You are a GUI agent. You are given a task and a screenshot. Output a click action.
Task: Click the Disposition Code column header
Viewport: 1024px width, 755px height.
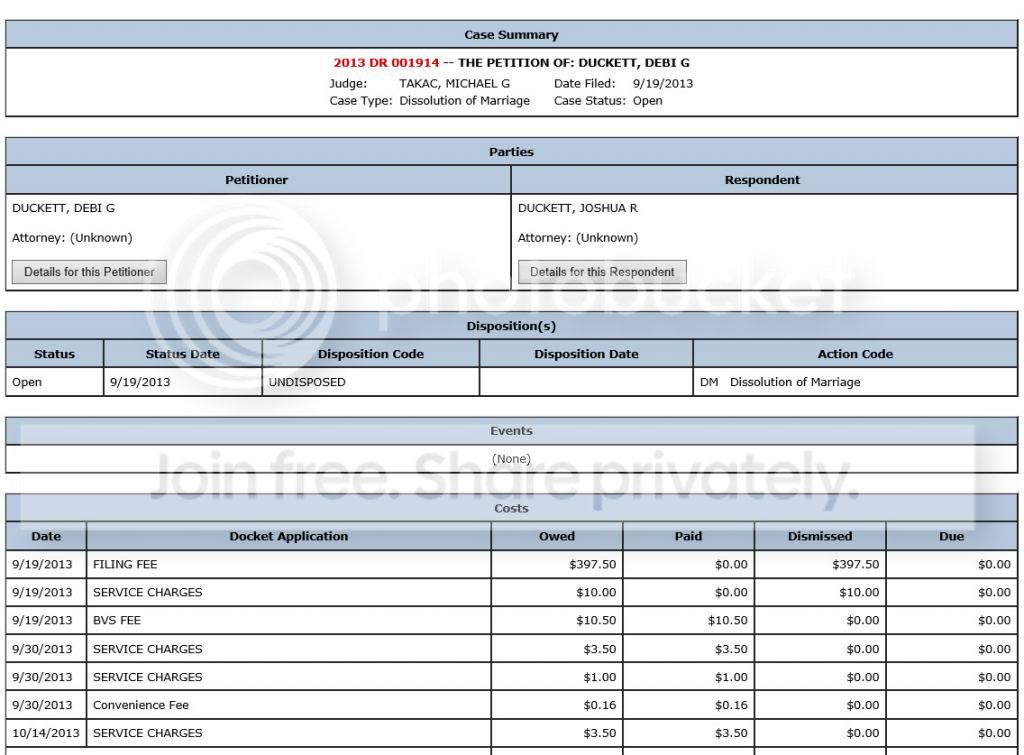click(x=370, y=354)
